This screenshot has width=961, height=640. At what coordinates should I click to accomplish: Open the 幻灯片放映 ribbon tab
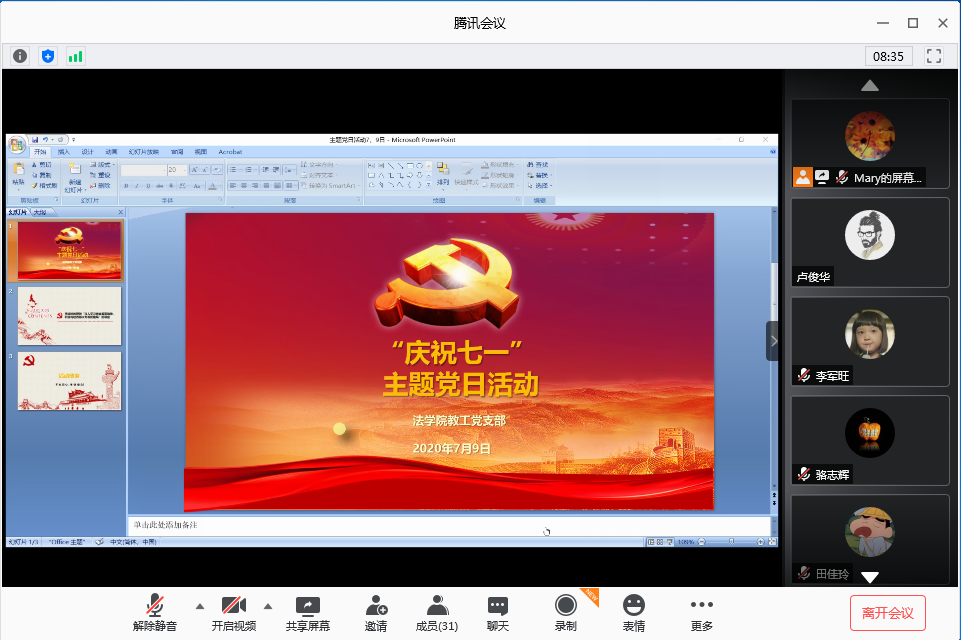(143, 151)
